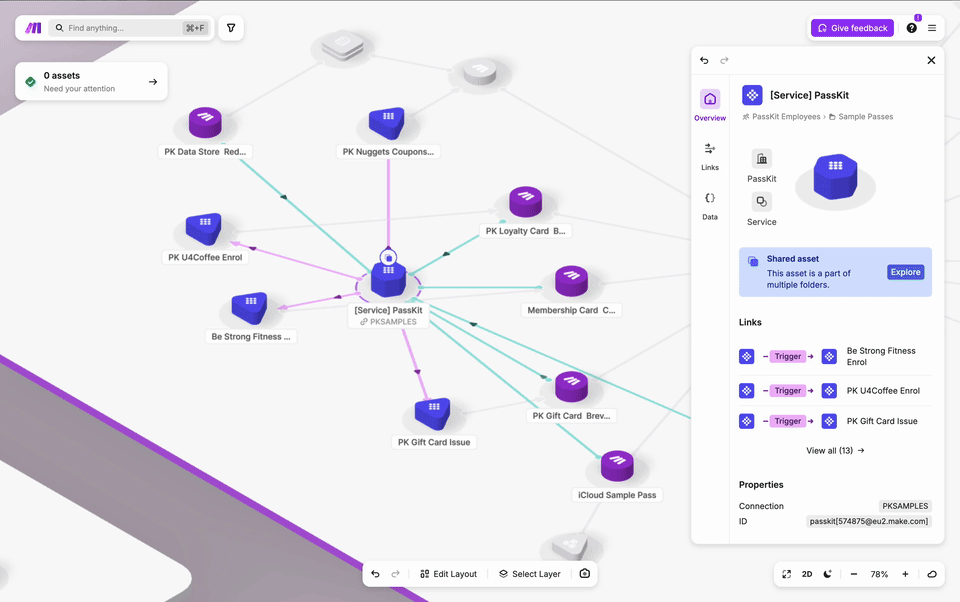
Task: Open the help question mark icon
Action: pos(912,28)
